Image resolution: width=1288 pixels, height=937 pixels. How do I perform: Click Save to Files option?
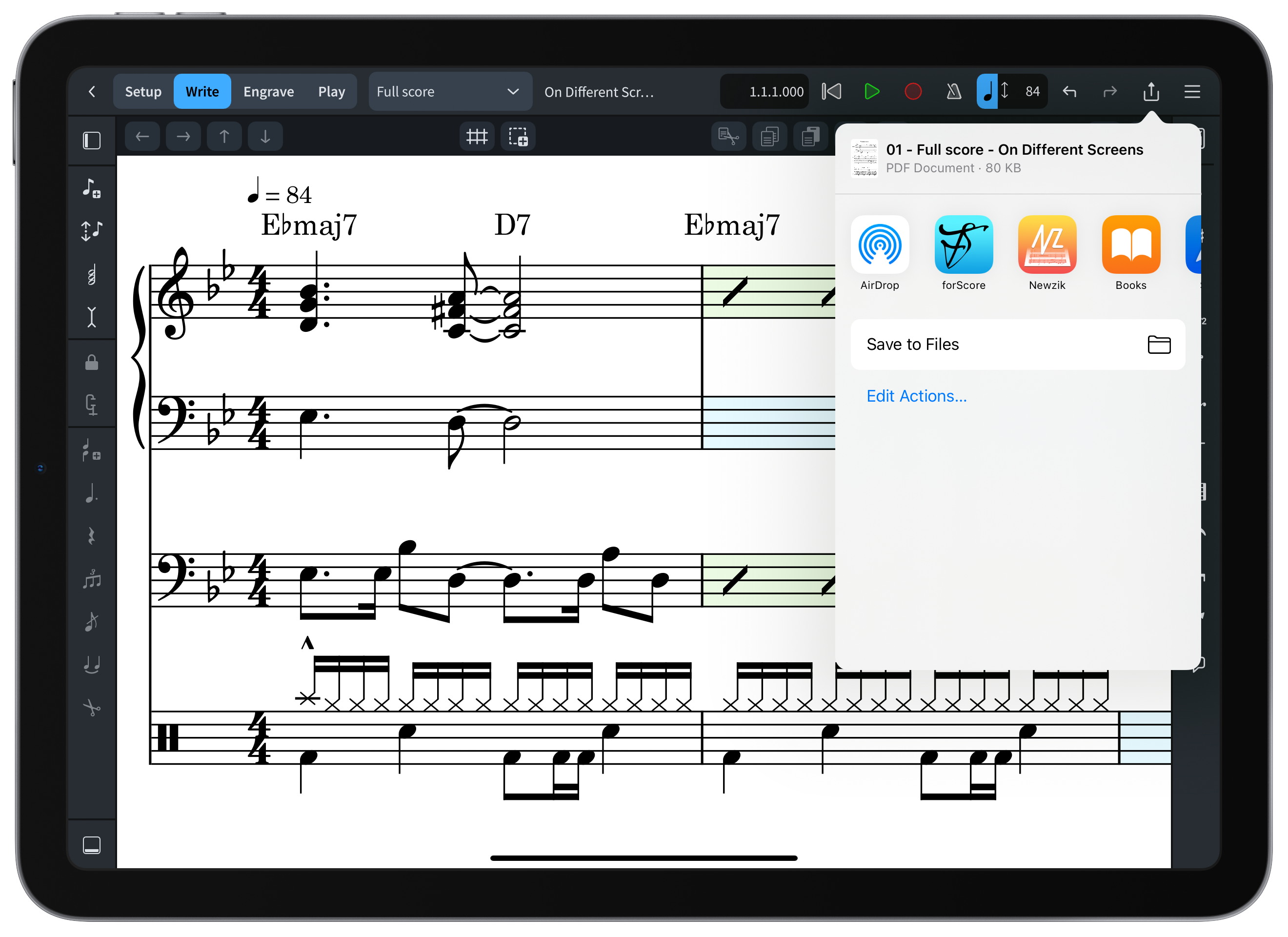1017,345
